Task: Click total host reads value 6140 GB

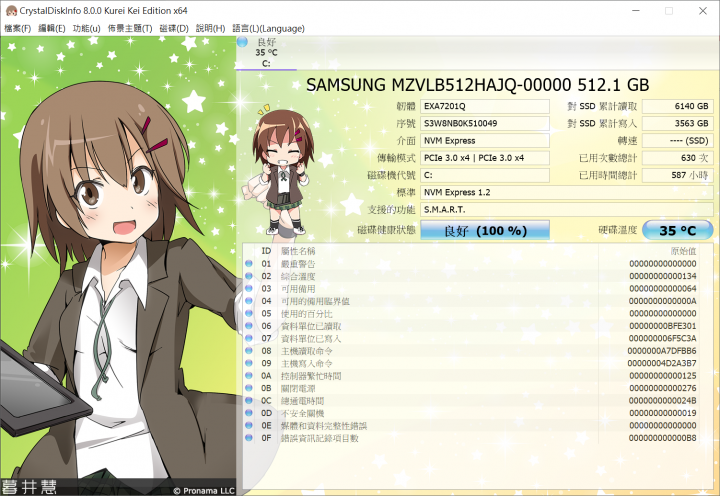Action: 677,106
